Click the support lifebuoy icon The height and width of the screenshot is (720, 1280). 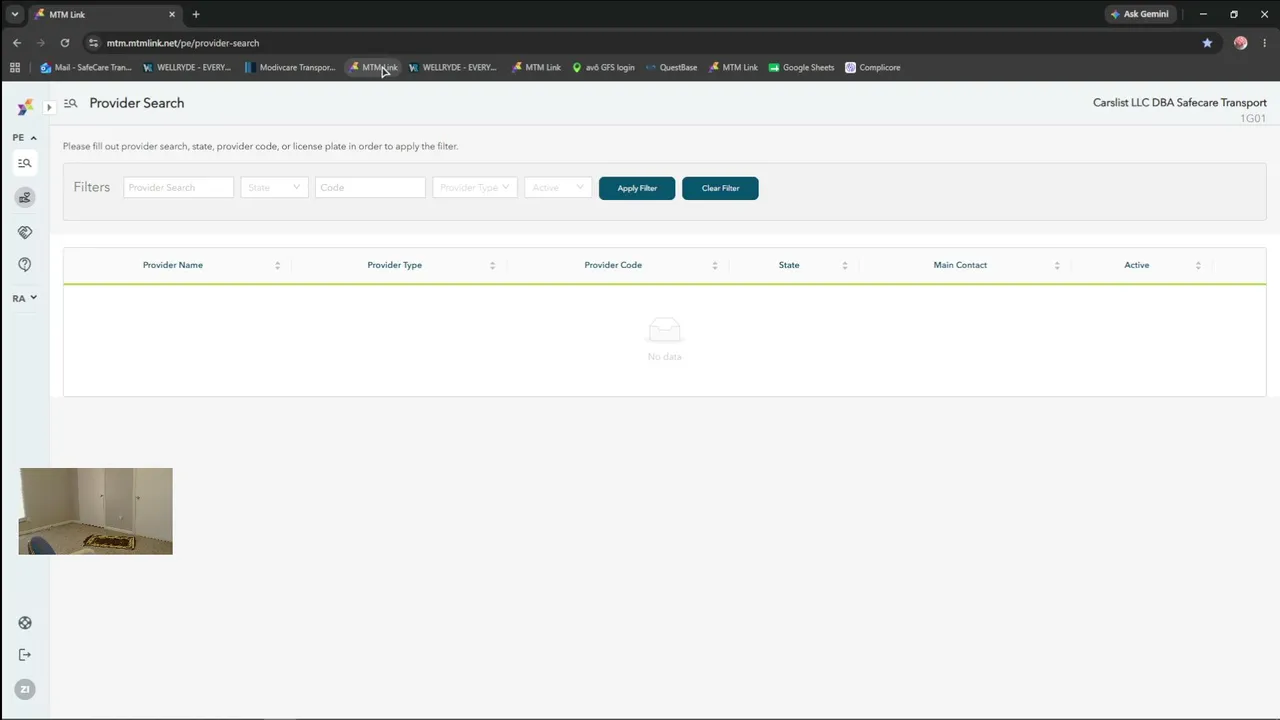(25, 623)
